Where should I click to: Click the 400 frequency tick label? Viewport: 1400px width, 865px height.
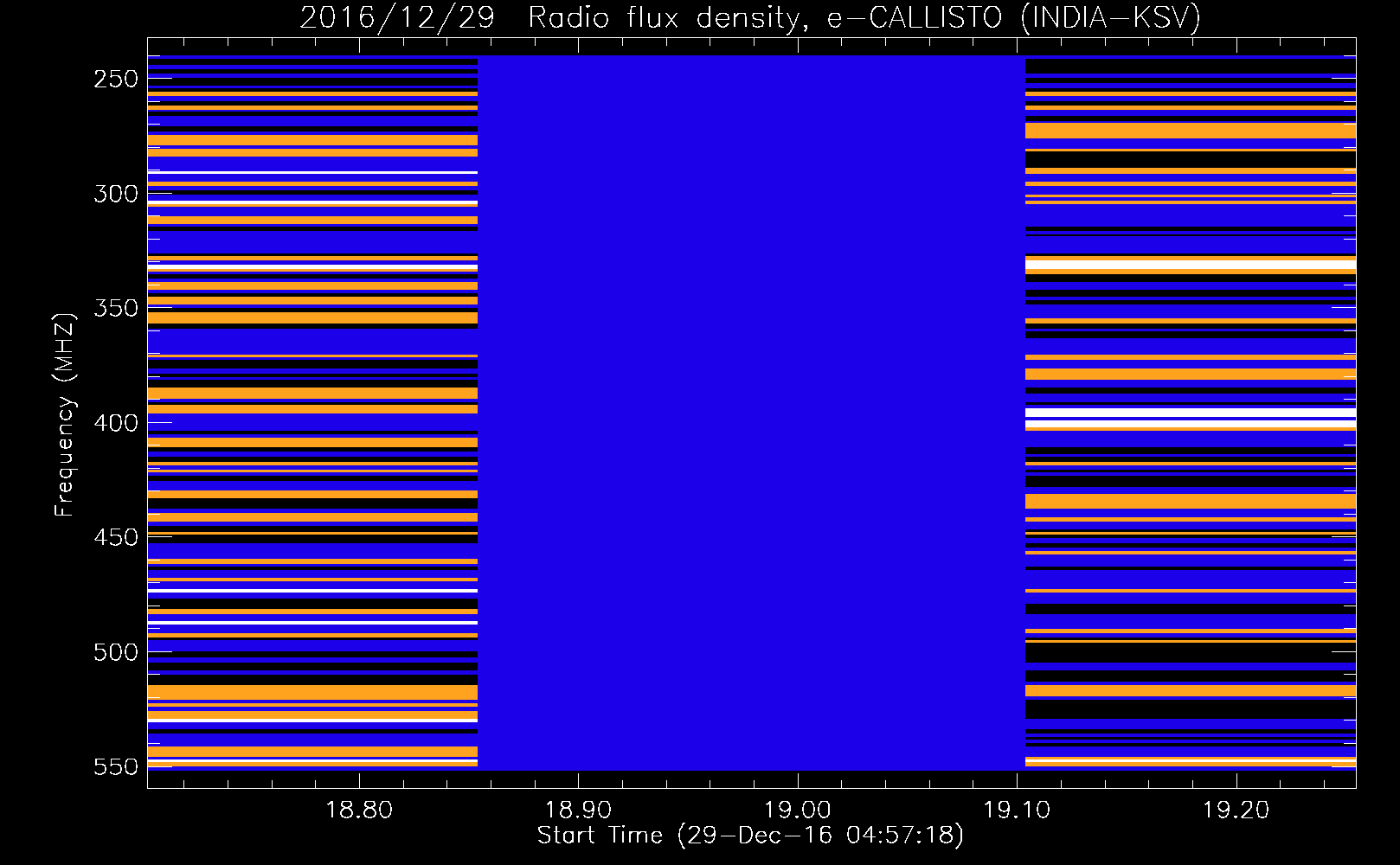point(116,423)
